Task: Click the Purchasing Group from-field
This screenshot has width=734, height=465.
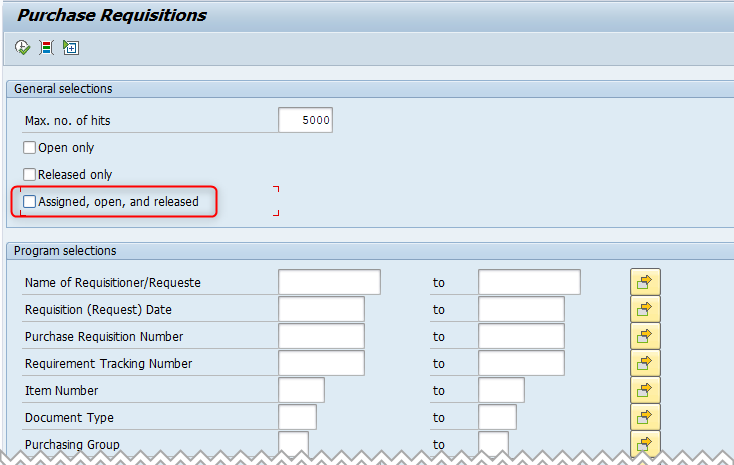Action: coord(293,441)
